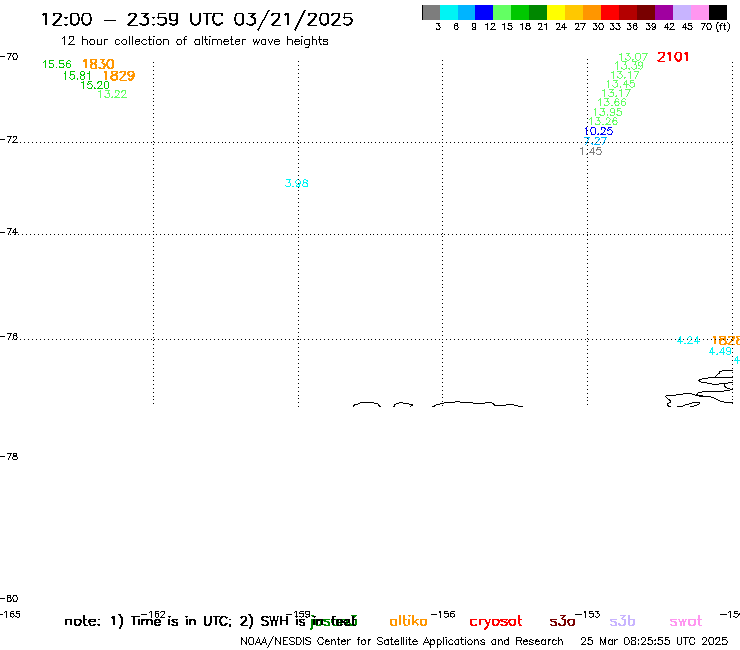Click the wave height value 13.66
740x650 pixels.
pos(612,102)
